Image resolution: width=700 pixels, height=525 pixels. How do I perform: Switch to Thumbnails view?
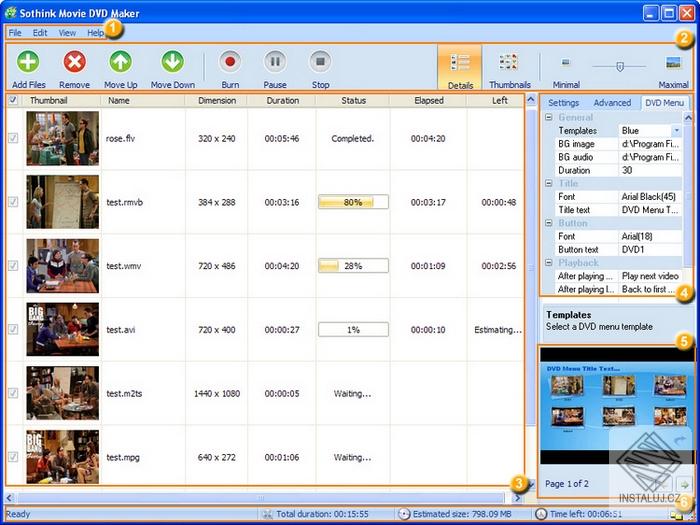tap(509, 63)
